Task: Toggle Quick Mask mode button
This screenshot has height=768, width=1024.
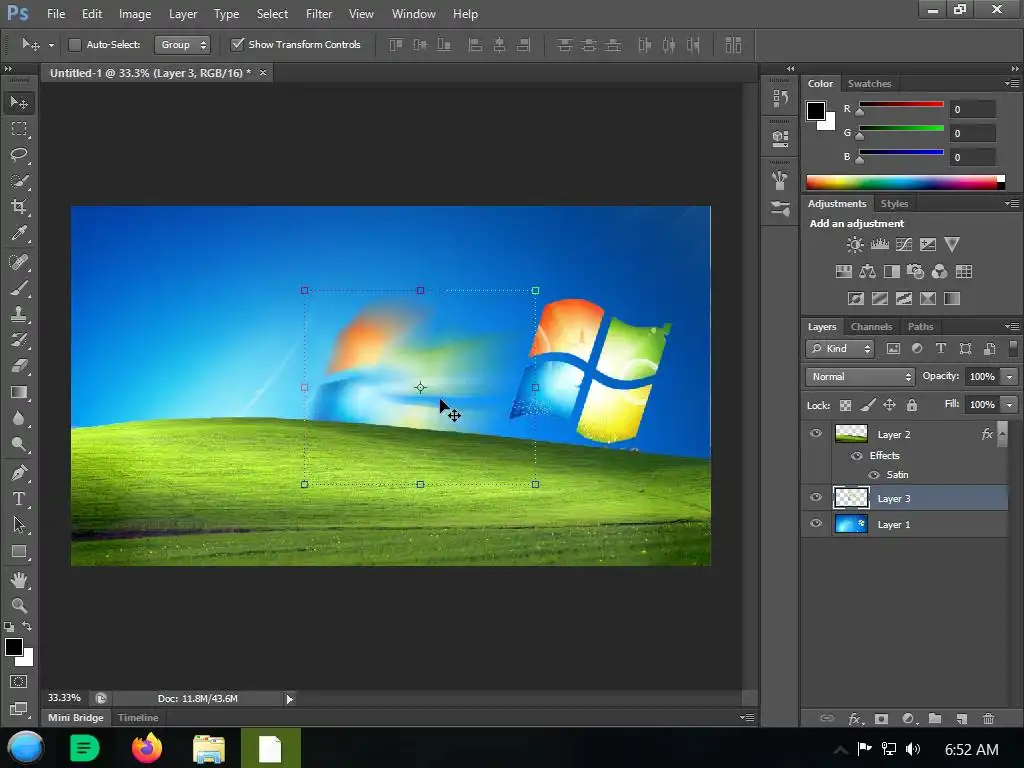Action: pos(19,682)
